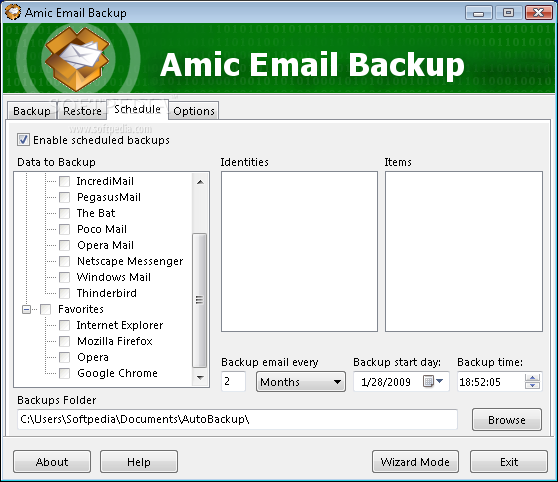Select the Thinderbird tree label
Viewport: 558px width, 482px height.
(x=107, y=293)
